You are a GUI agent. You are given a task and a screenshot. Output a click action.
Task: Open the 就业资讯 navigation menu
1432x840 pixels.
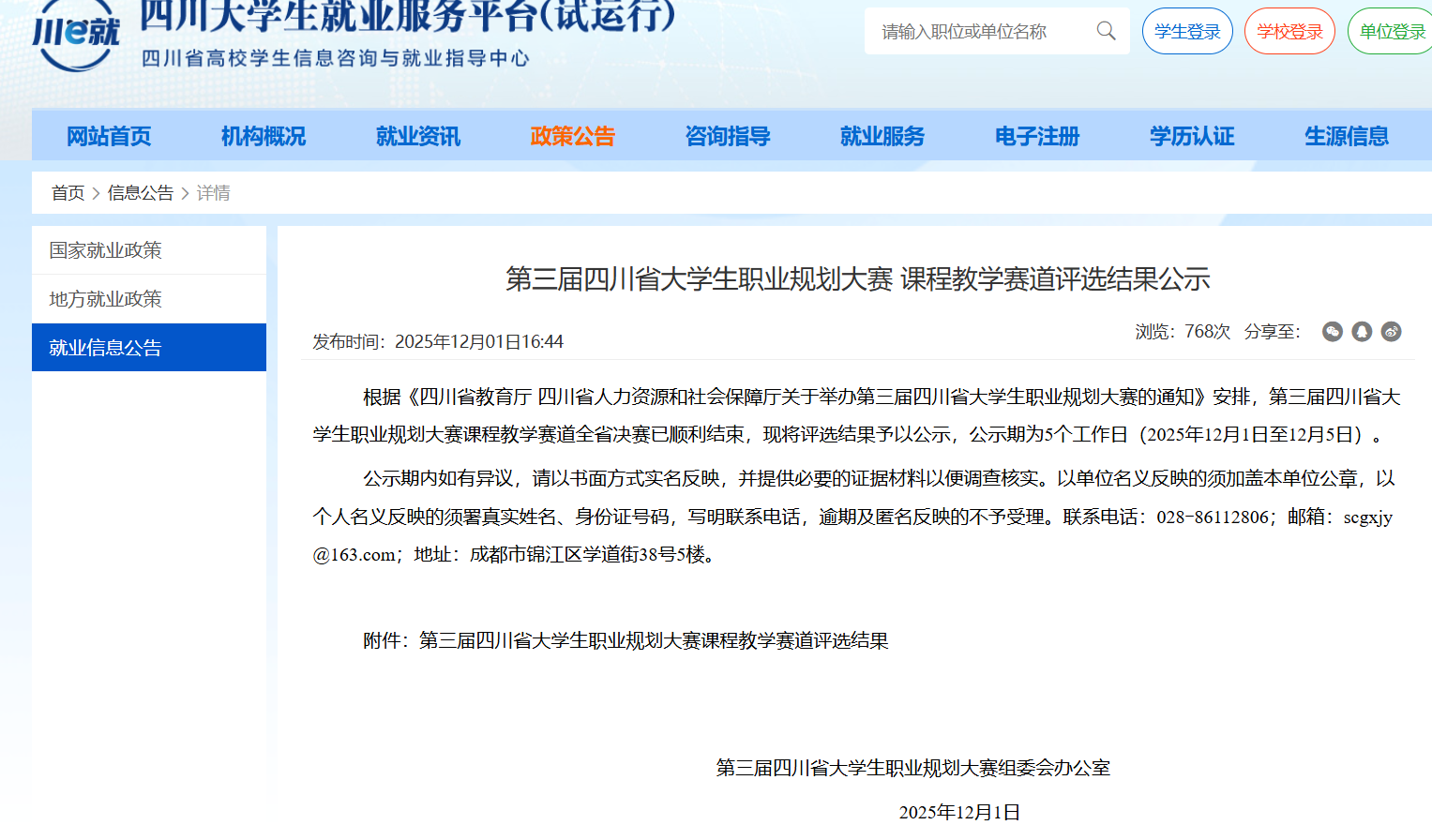(x=418, y=137)
